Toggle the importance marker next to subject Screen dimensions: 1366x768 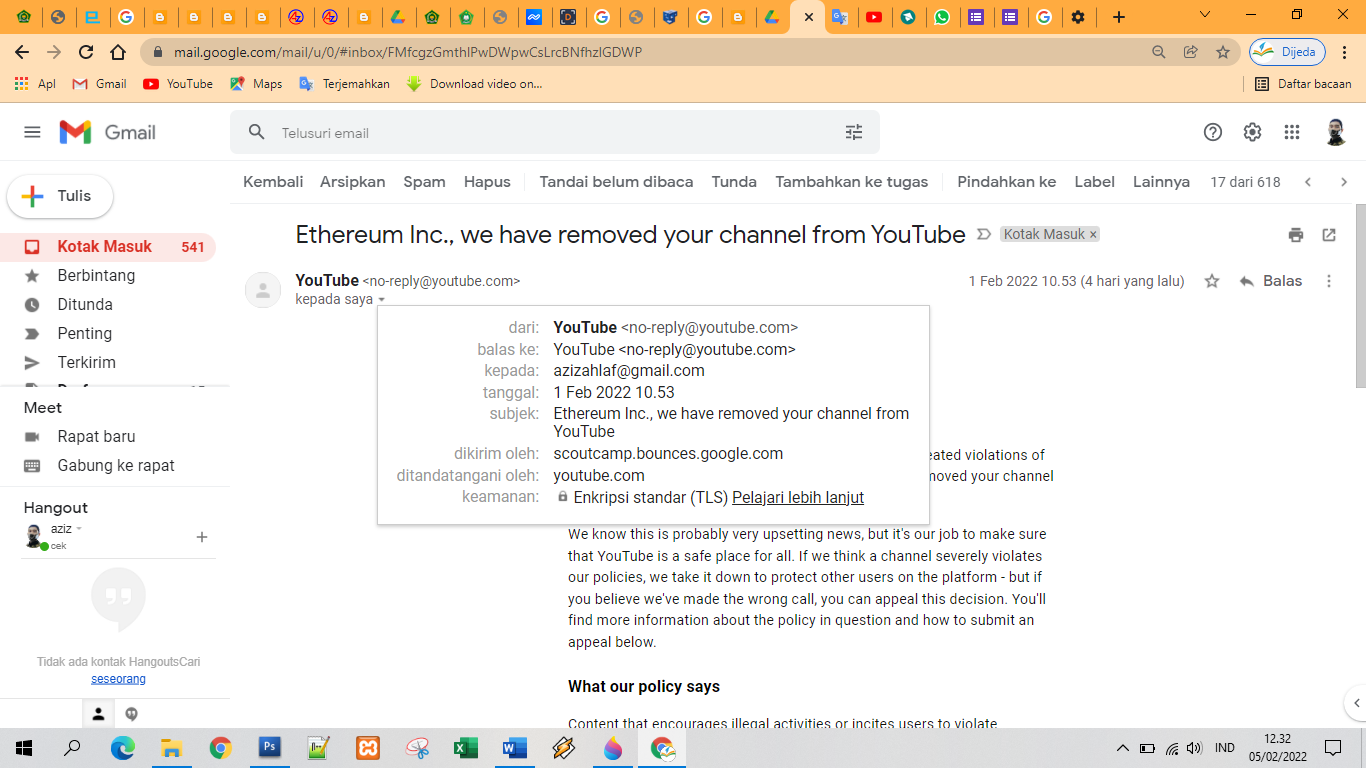click(984, 234)
